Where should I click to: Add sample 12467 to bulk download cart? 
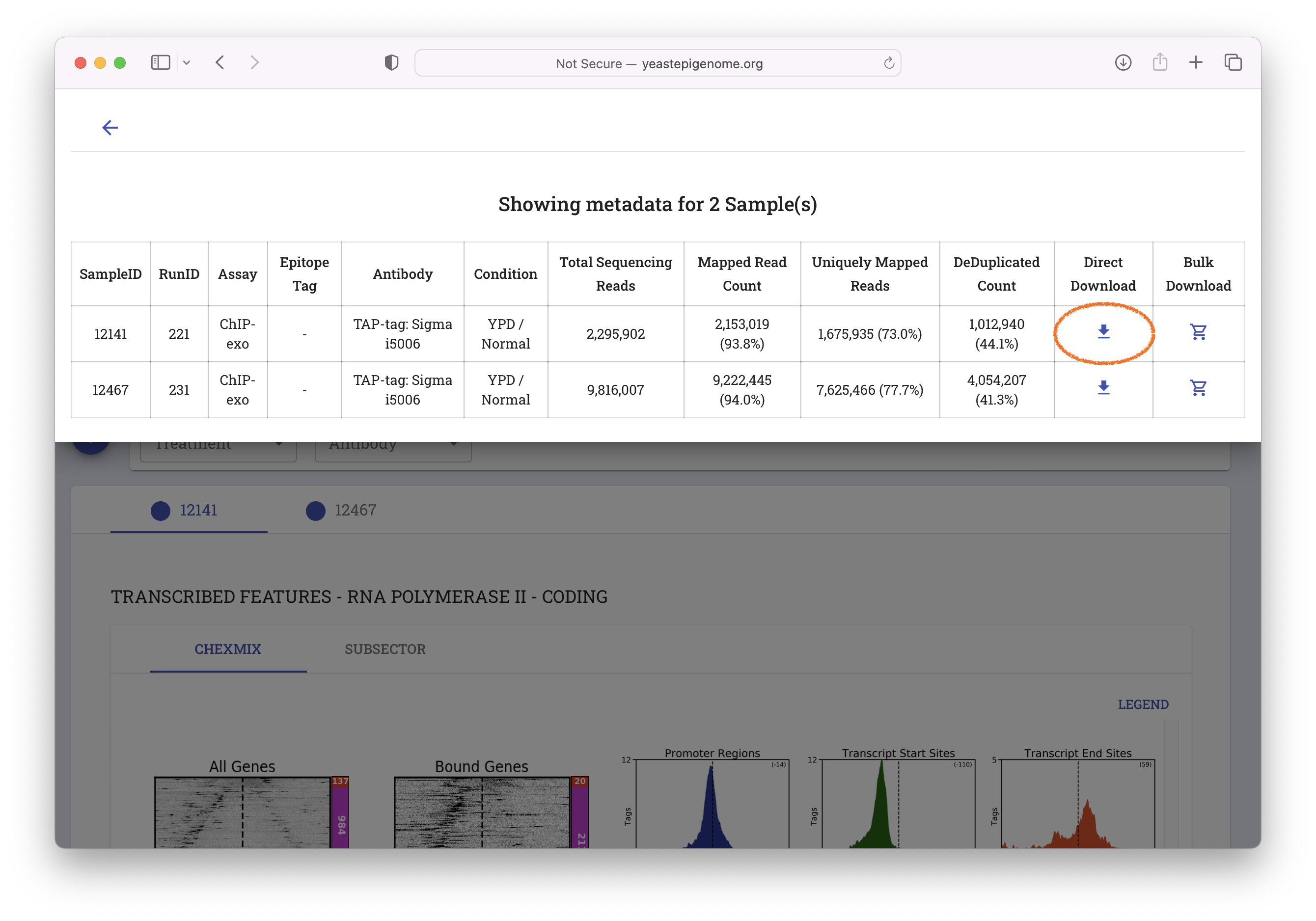1198,388
